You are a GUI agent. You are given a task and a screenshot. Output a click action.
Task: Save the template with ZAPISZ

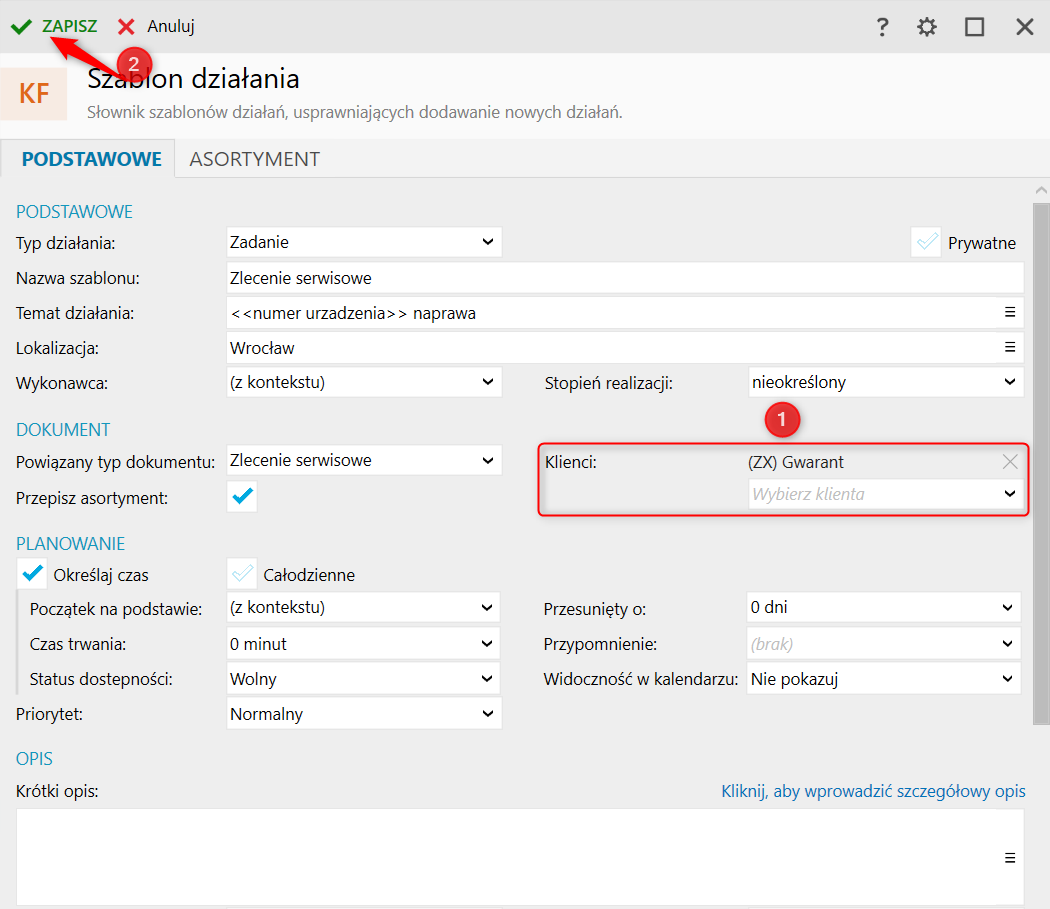(55, 26)
